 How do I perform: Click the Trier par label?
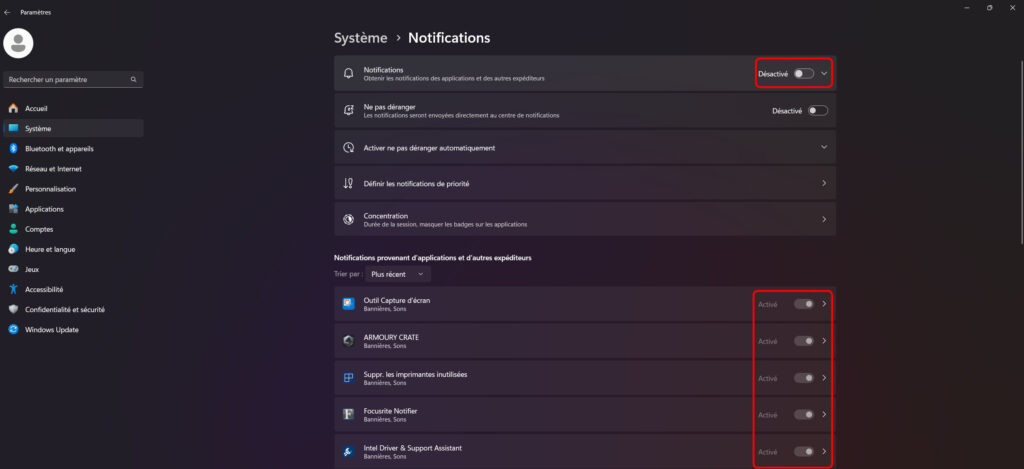[x=348, y=274]
